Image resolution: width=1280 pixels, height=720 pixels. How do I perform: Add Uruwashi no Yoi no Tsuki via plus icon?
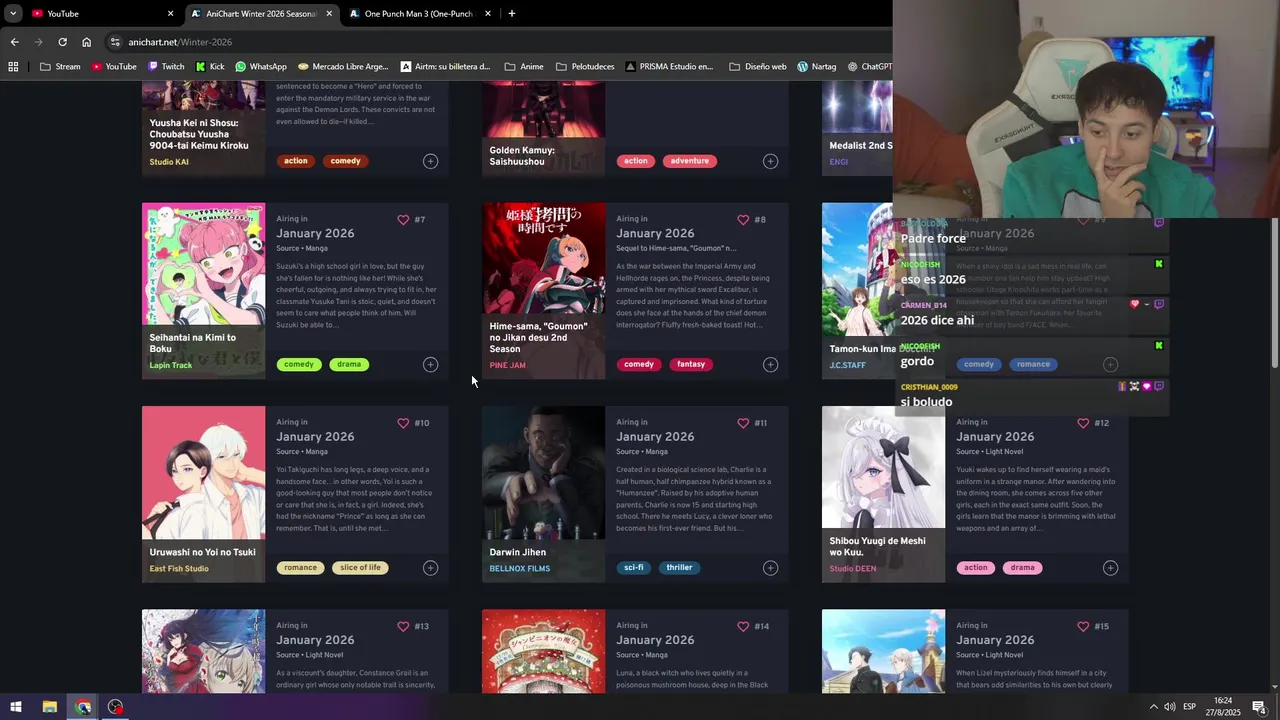pos(430,568)
